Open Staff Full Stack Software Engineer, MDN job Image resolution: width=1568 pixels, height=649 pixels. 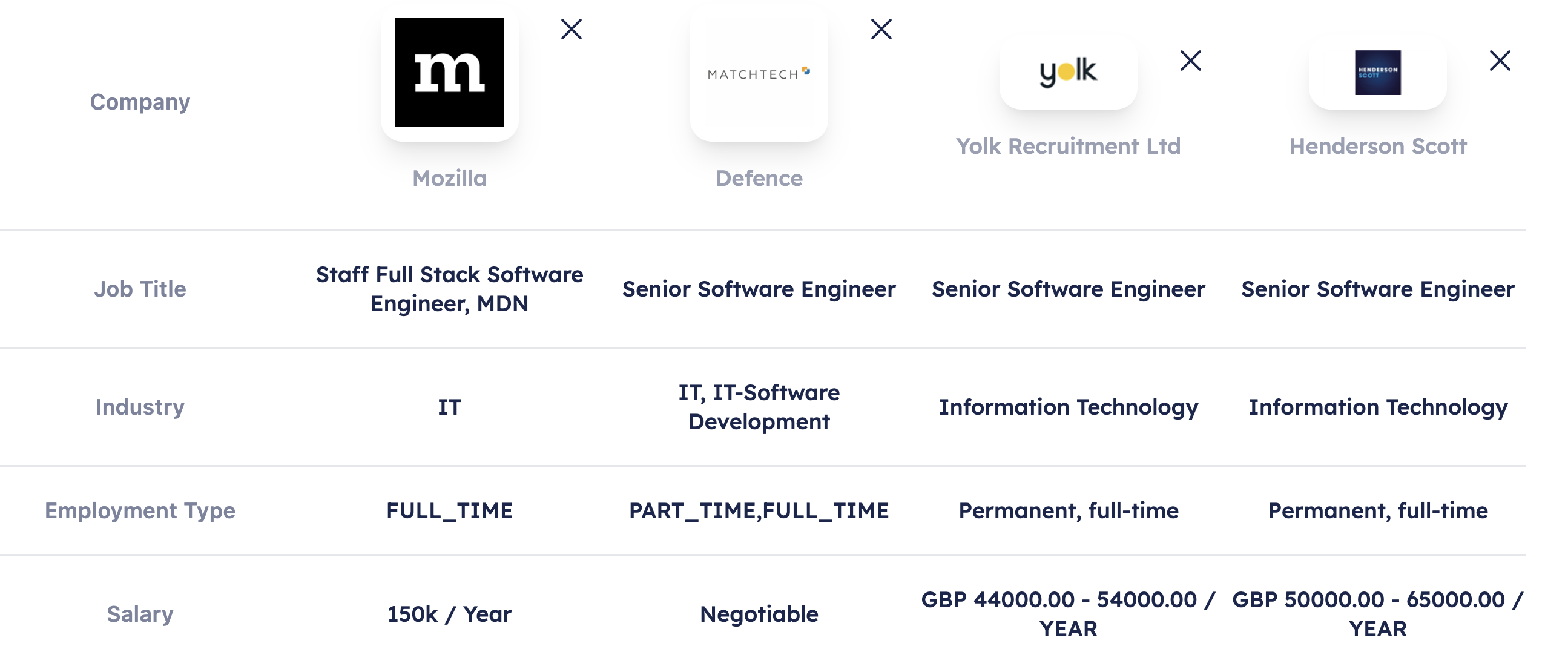[x=449, y=289]
